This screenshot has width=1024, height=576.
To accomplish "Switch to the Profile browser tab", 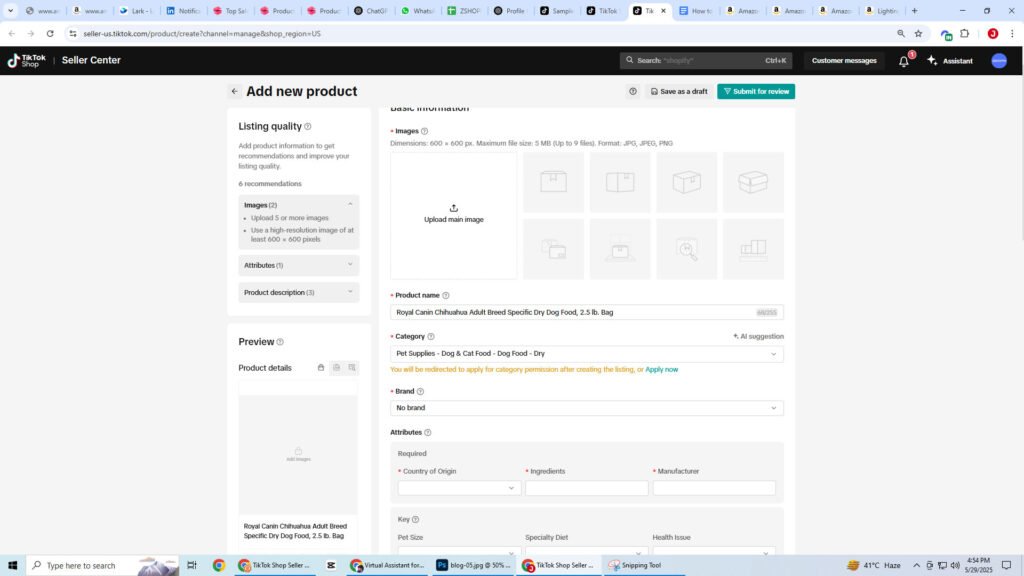I will coord(510,10).
